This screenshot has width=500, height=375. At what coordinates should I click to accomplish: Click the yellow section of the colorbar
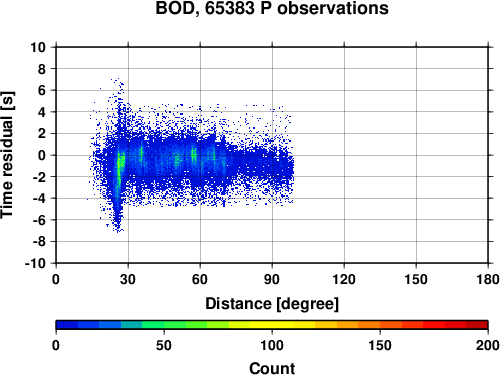272,325
